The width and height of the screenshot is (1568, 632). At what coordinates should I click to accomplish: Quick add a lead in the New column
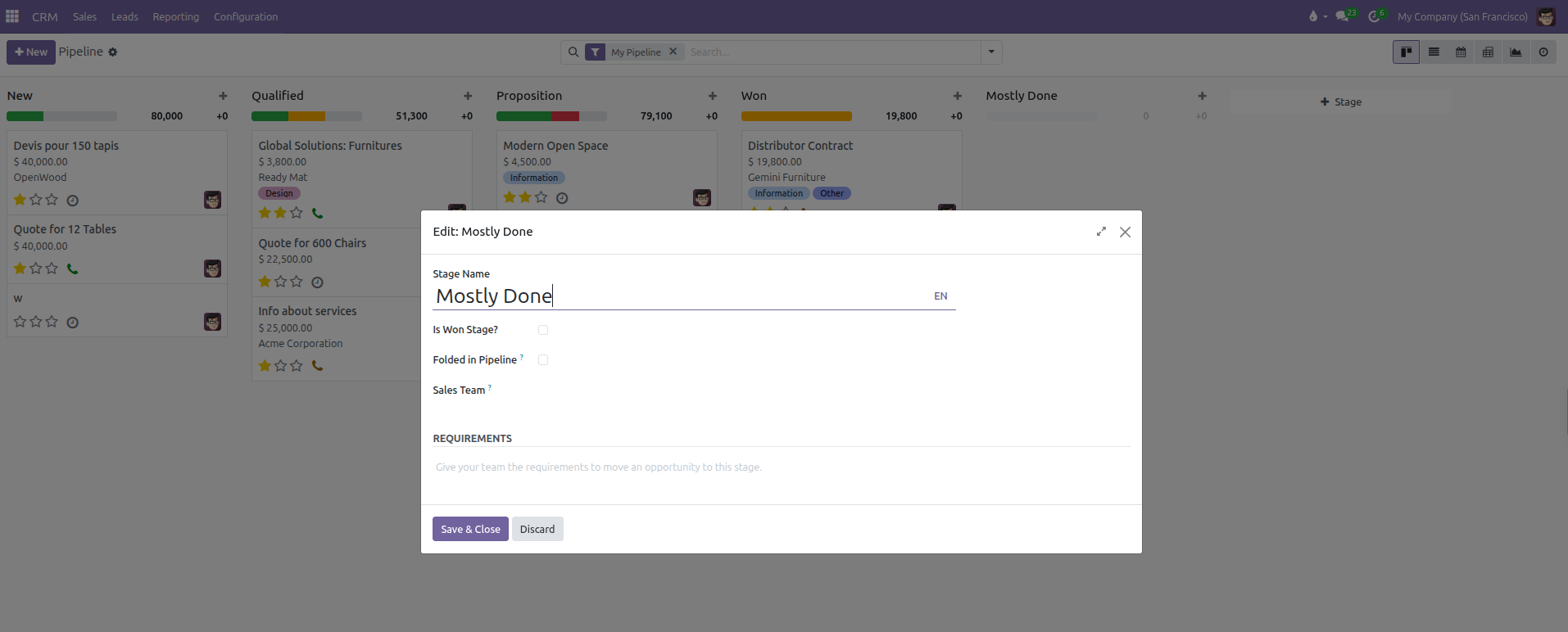click(223, 96)
